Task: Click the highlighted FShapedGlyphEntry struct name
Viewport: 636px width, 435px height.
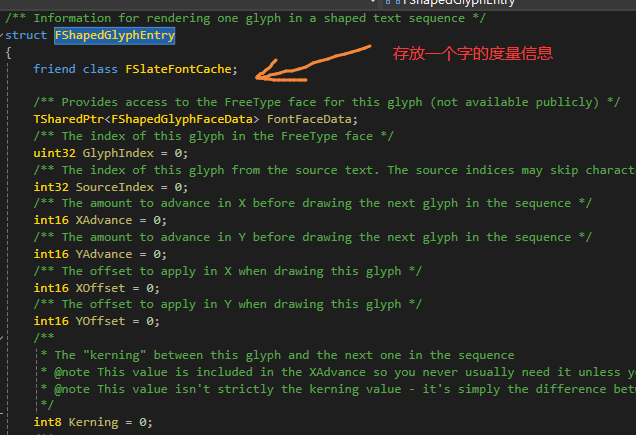Action: point(114,36)
